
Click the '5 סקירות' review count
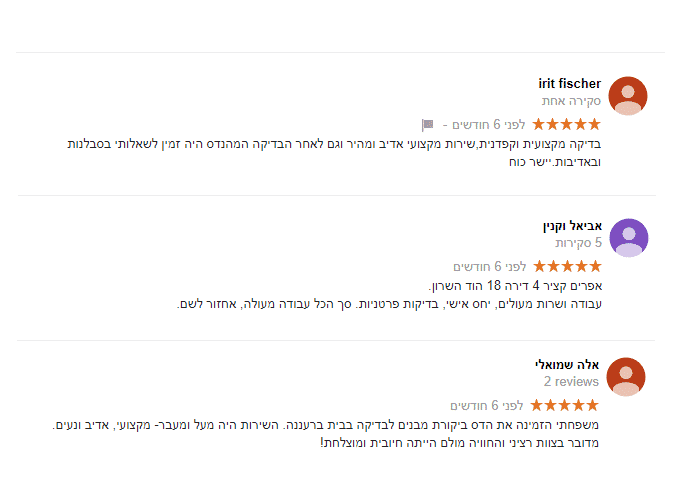tap(579, 243)
